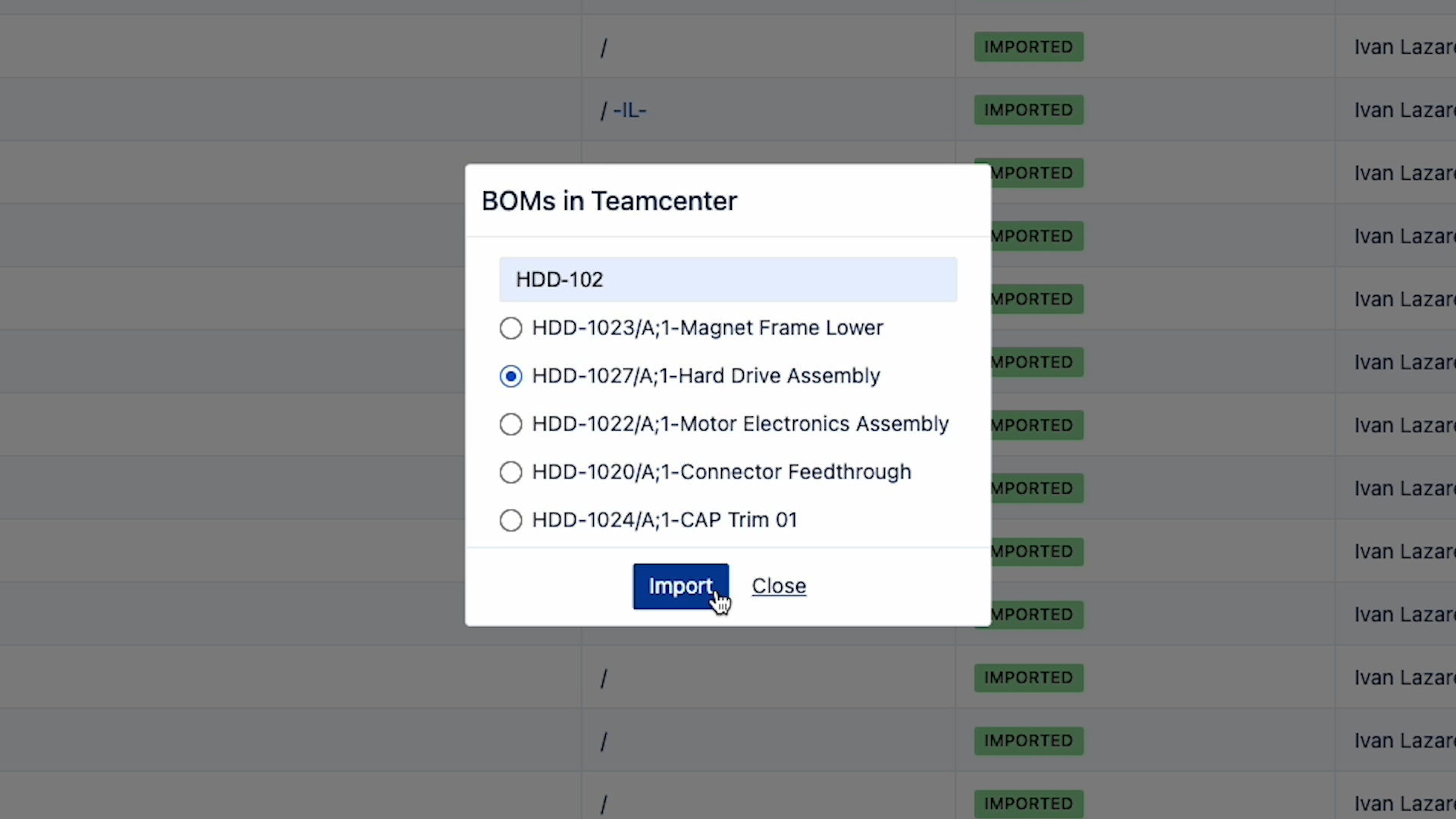Click the Close link

coord(779,585)
